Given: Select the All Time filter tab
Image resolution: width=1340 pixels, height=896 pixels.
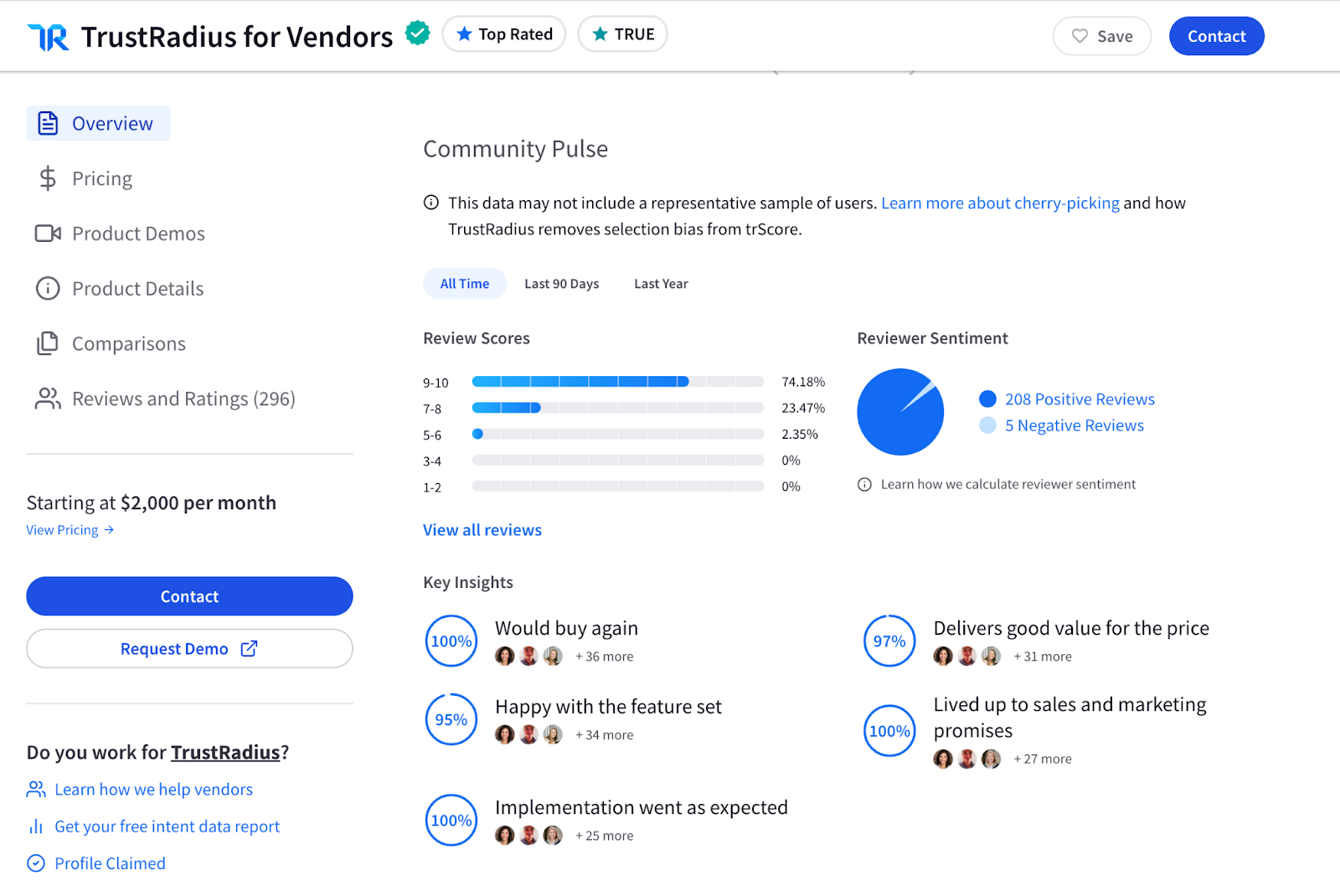Looking at the screenshot, I should (465, 284).
